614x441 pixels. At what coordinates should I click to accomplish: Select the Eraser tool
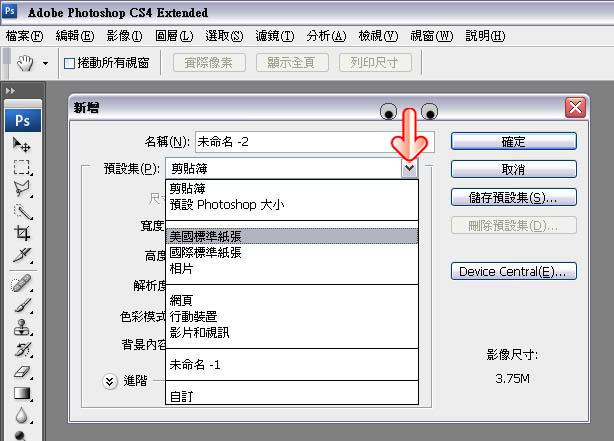[x=22, y=371]
